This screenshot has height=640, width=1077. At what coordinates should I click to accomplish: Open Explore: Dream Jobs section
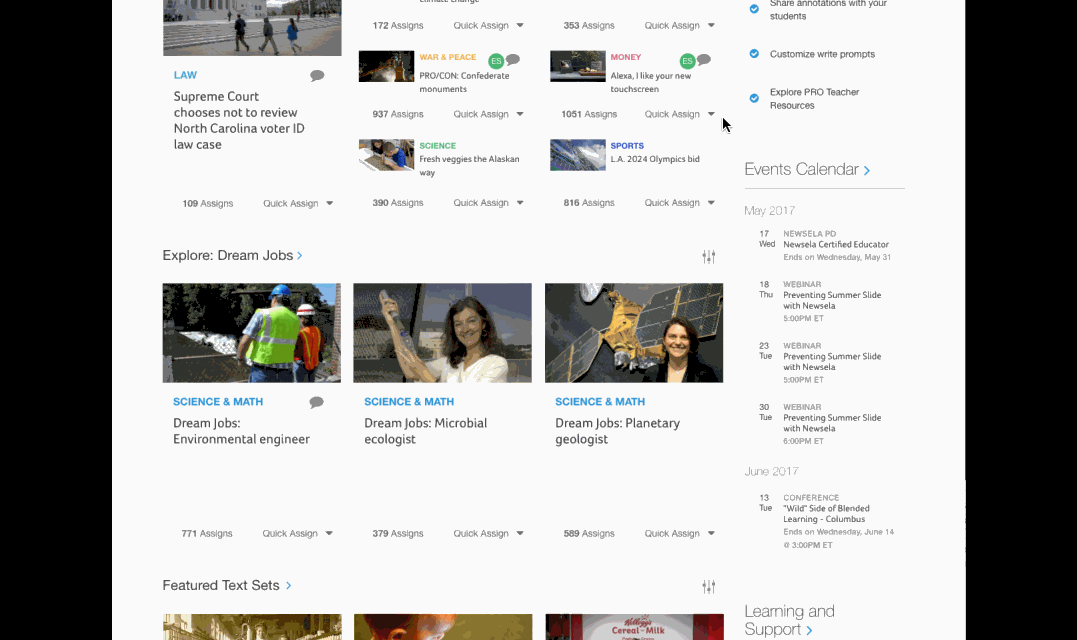click(x=232, y=255)
